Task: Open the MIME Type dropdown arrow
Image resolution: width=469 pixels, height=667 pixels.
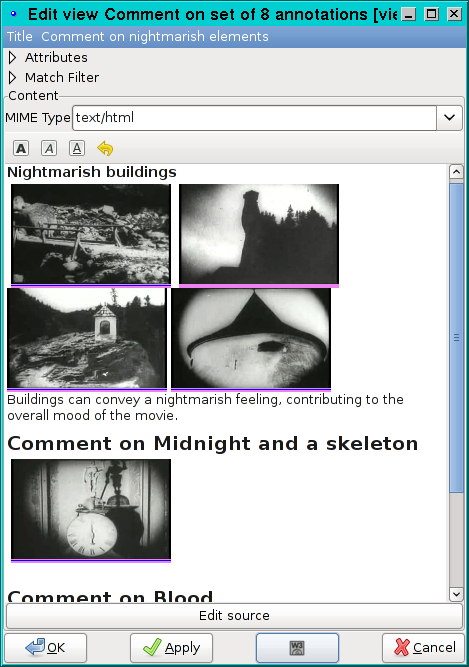Action: pyautogui.click(x=449, y=118)
